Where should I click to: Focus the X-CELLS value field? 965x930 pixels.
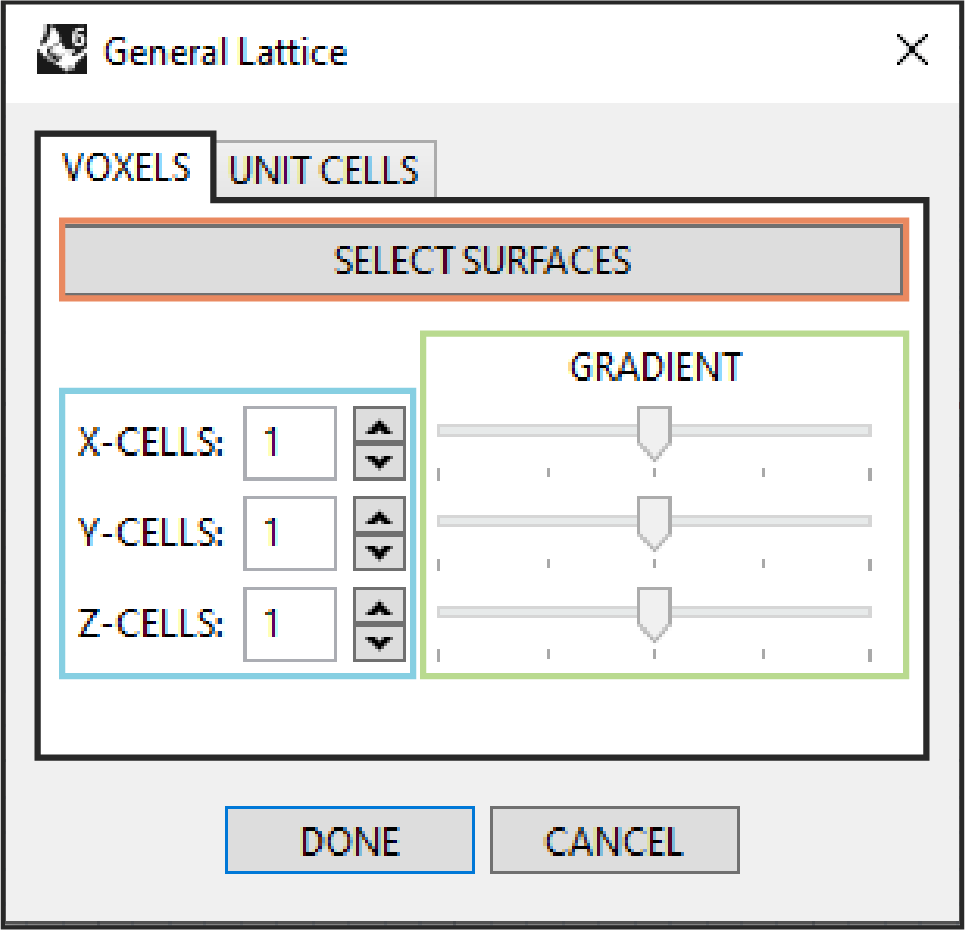pyautogui.click(x=290, y=443)
